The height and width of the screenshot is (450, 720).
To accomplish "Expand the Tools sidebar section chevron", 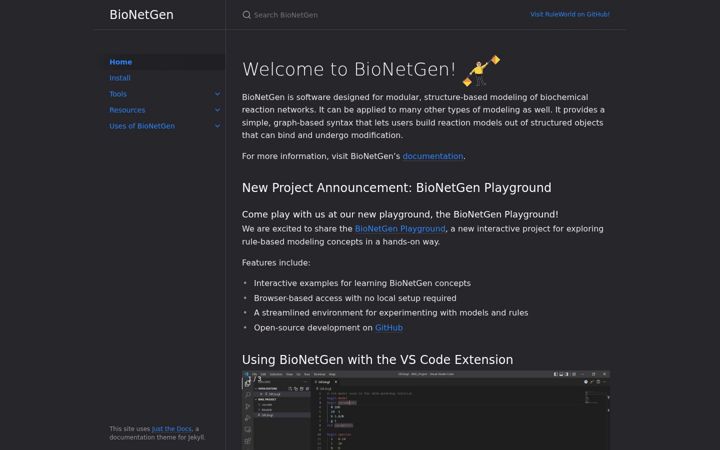I will 217,94.
